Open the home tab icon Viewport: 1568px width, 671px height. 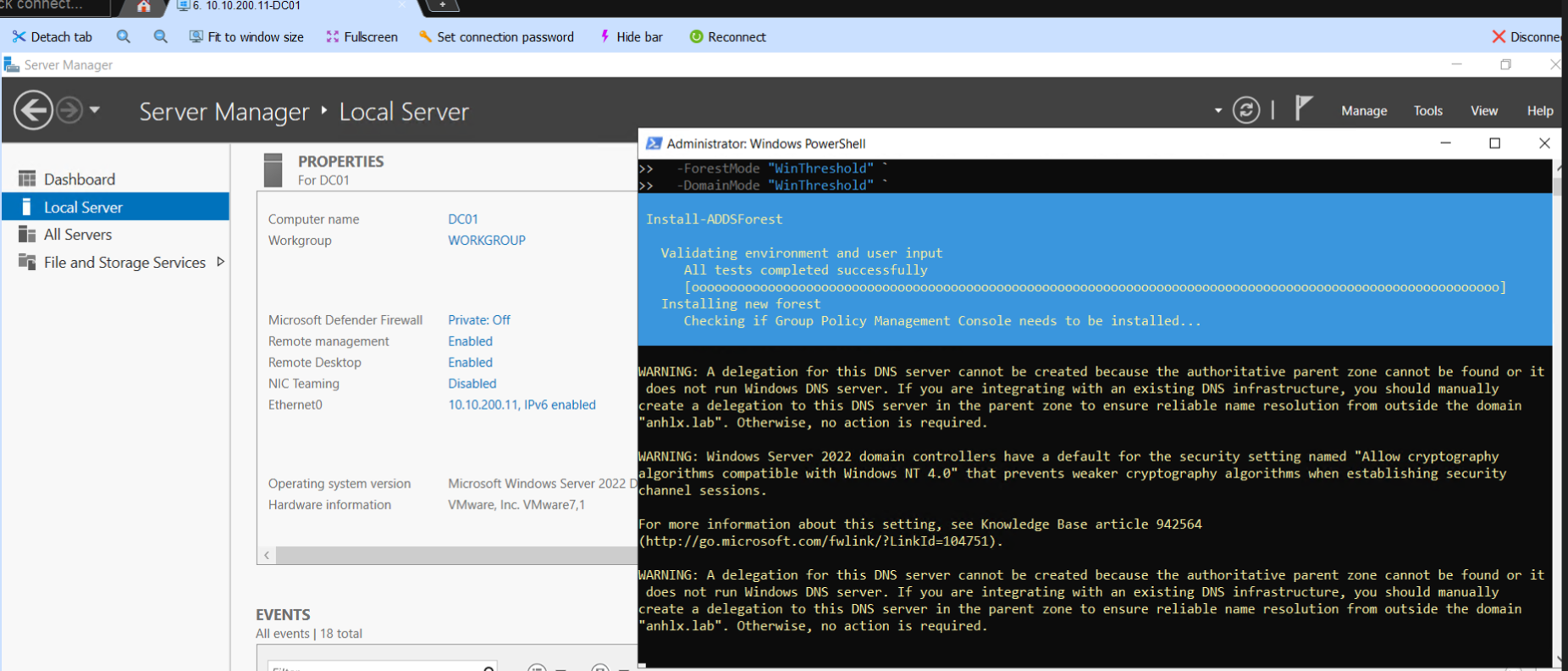pos(144,7)
